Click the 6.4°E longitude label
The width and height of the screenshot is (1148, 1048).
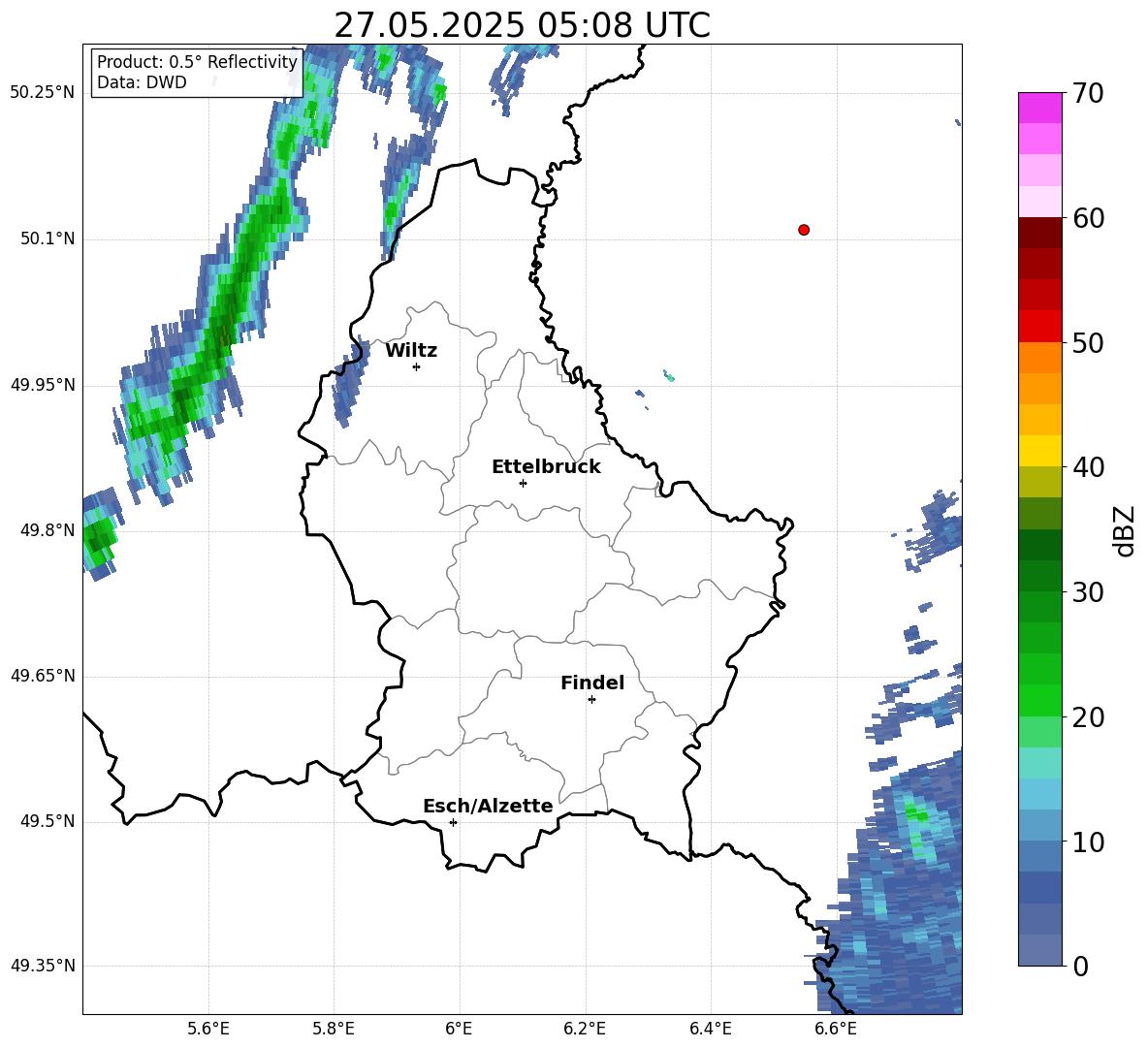pos(710,1029)
